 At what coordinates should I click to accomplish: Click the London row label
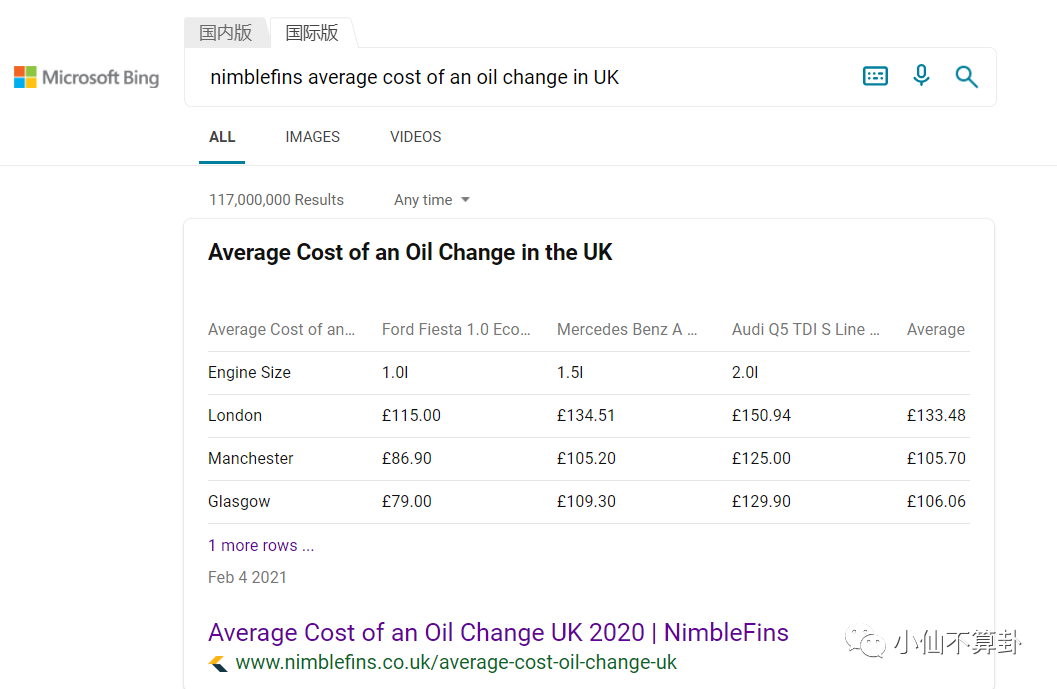pyautogui.click(x=235, y=416)
